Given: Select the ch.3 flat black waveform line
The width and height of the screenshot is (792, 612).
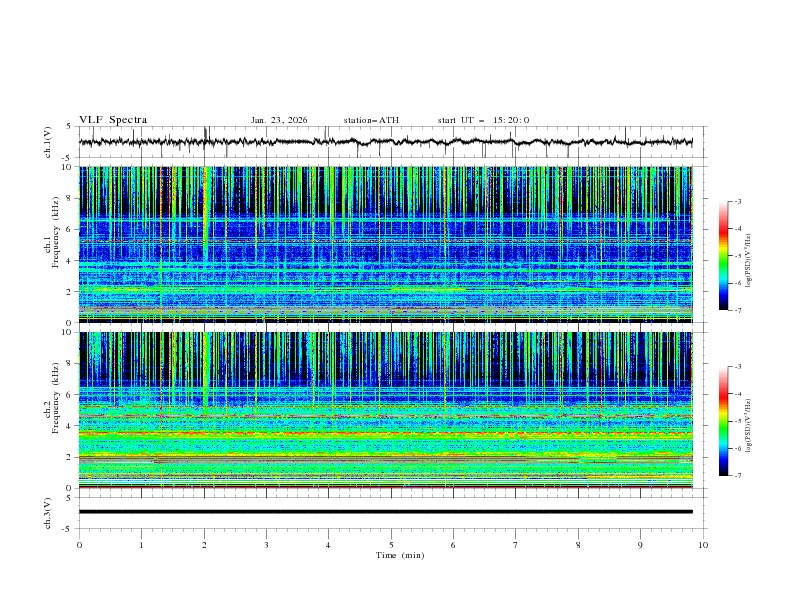Looking at the screenshot, I should click(390, 512).
